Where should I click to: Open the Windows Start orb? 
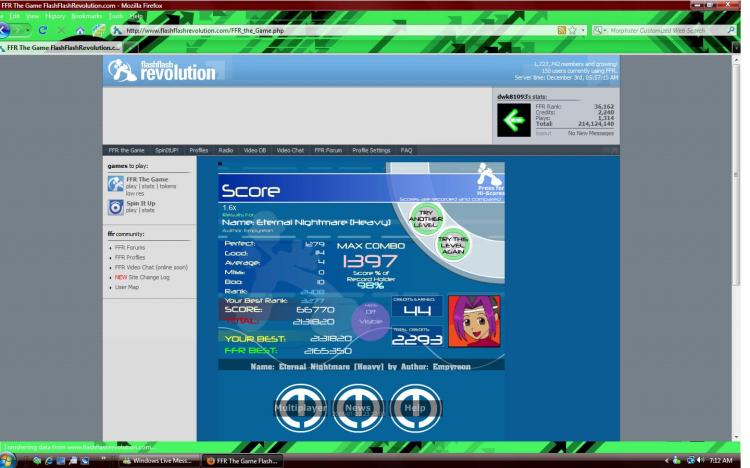tap(7, 460)
